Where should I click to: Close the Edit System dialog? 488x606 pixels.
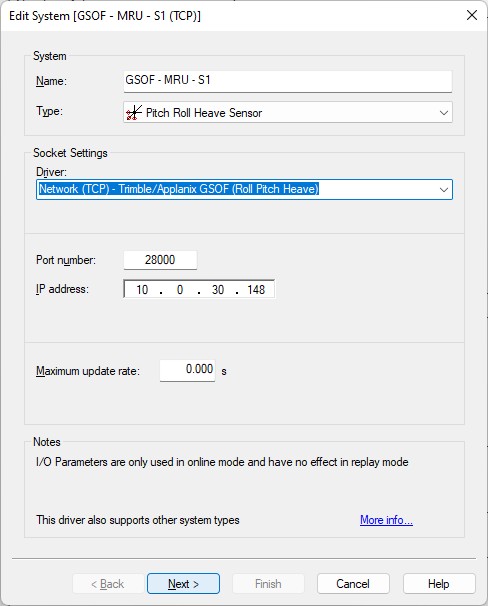(472, 15)
